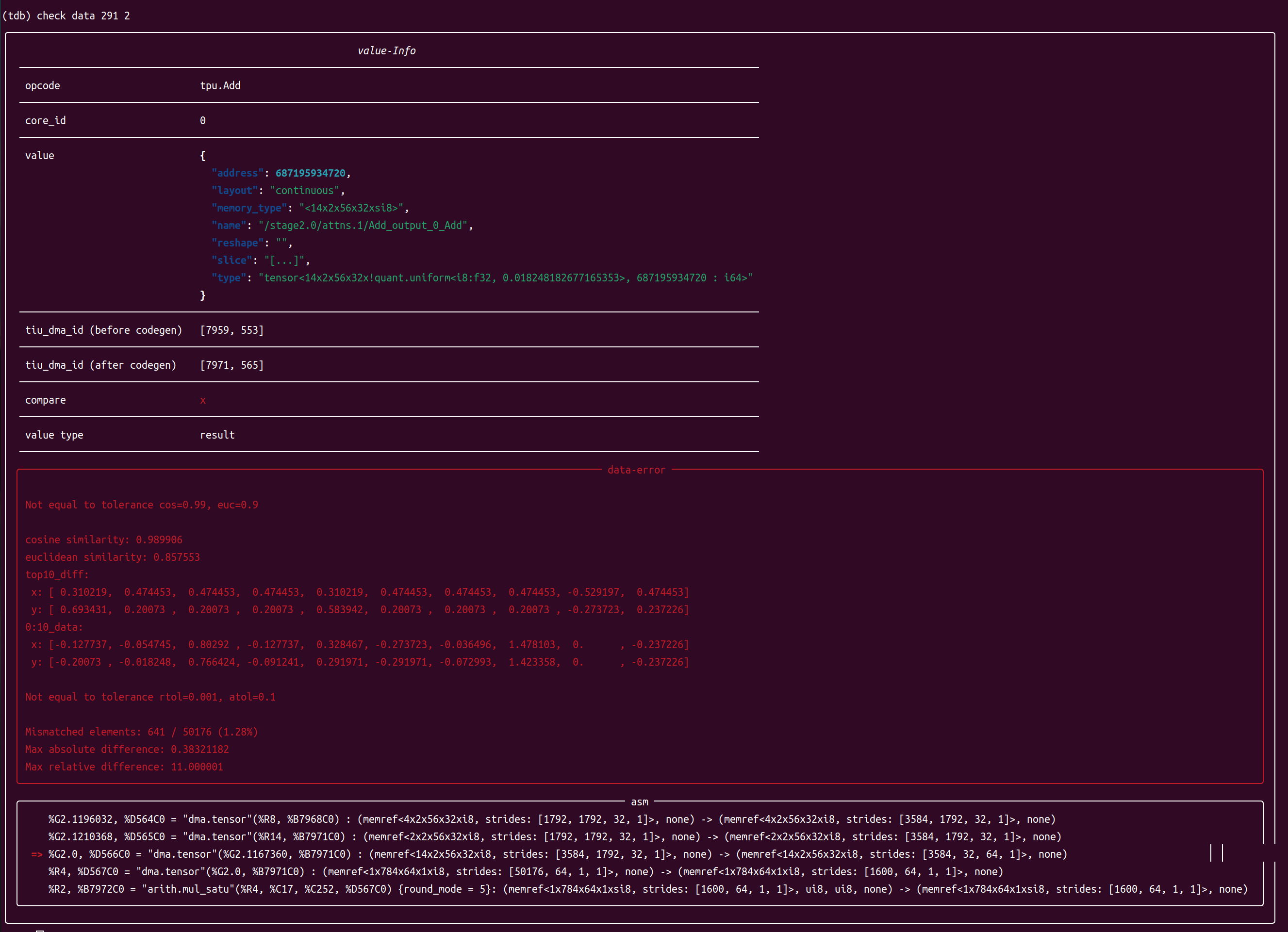Toggle the checkbox at bottom-left corner
This screenshot has height=932, width=1288.
[x=40, y=930]
